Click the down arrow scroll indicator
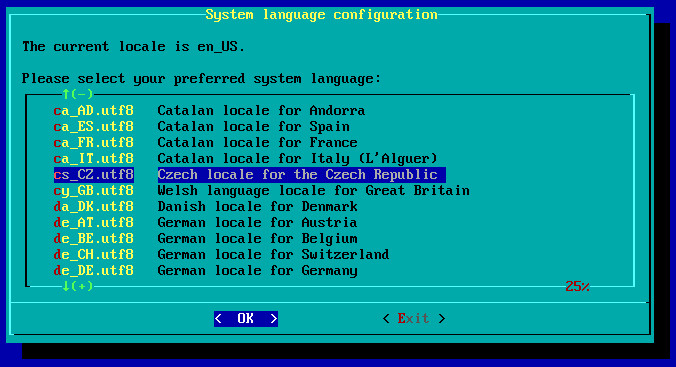Image resolution: width=676 pixels, height=367 pixels. [66, 286]
